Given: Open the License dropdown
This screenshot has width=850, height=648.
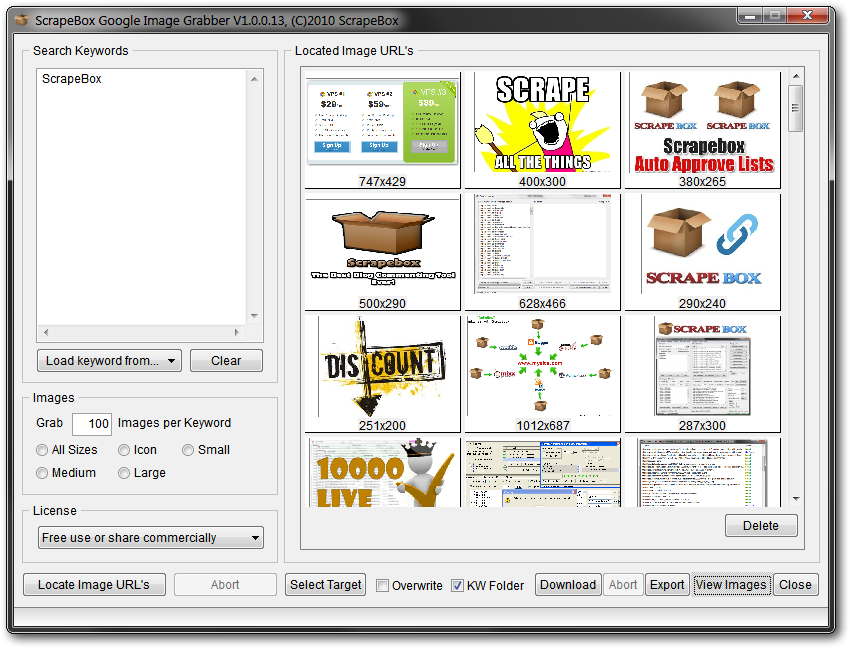Looking at the screenshot, I should tap(150, 538).
